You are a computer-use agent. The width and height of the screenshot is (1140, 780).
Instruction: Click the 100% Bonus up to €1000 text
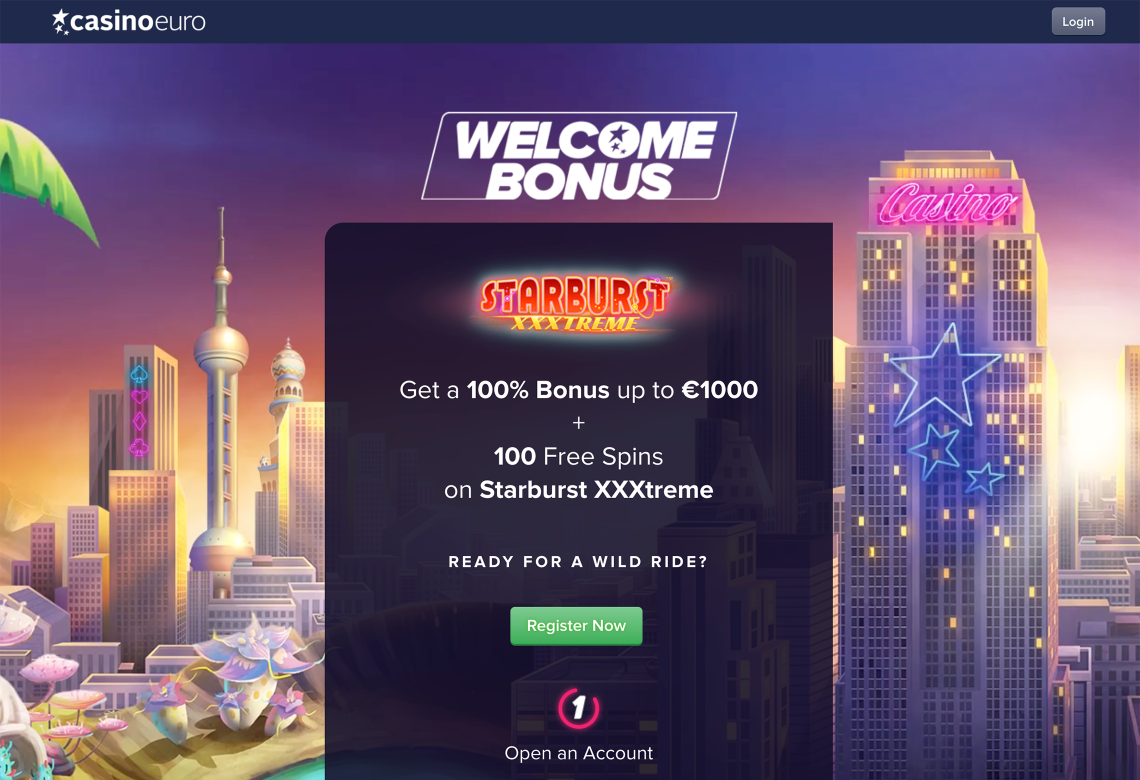point(612,390)
